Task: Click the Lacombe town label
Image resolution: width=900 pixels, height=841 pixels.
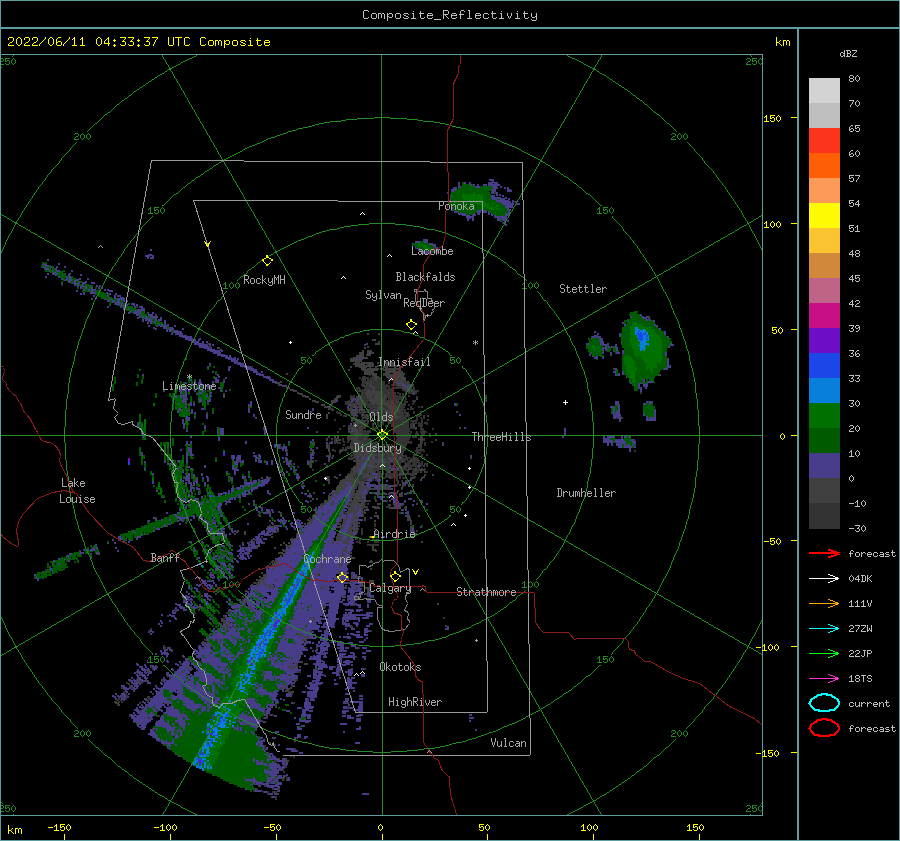Action: point(432,251)
